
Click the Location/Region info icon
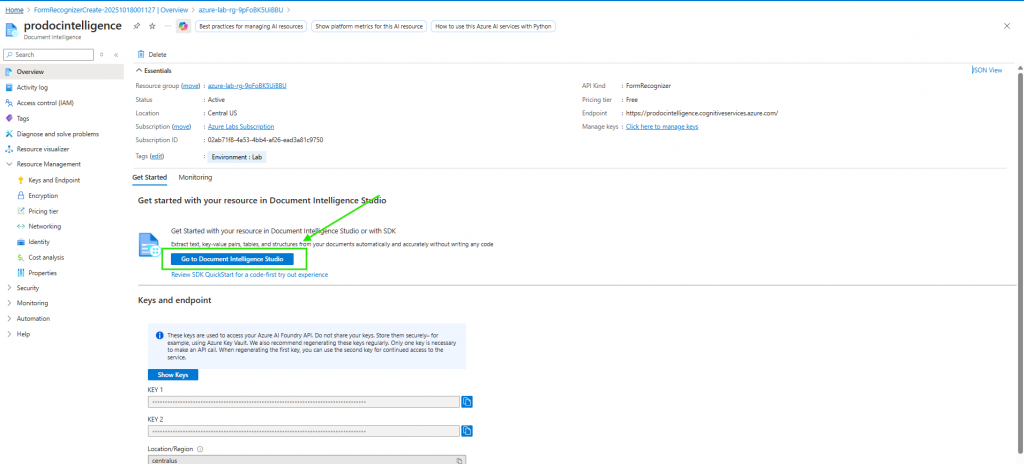[x=202, y=448]
